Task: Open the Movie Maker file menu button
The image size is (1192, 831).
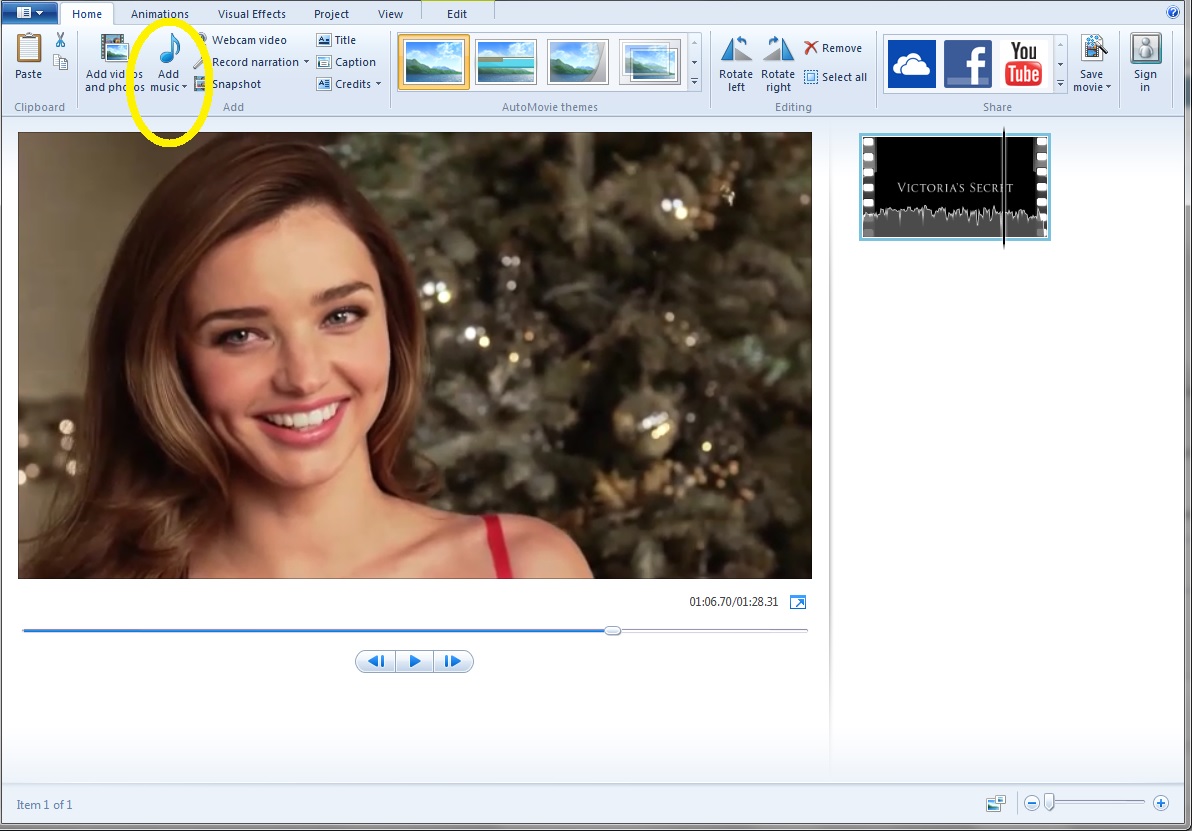Action: 30,12
